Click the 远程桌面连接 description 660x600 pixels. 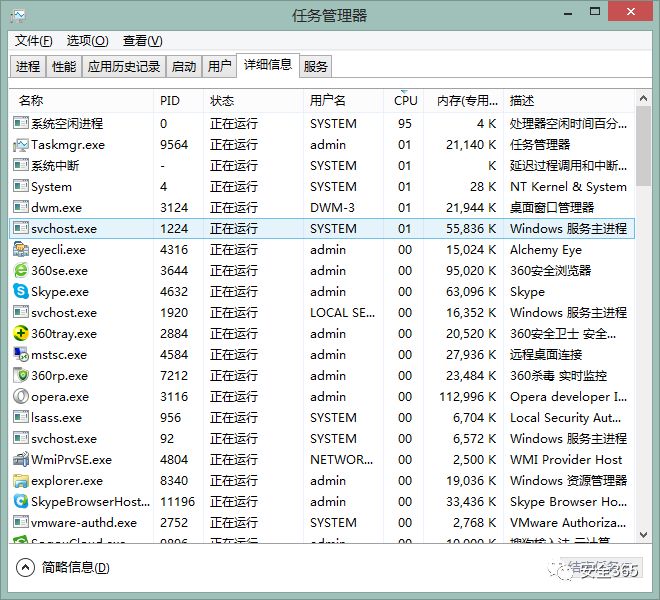[546, 355]
